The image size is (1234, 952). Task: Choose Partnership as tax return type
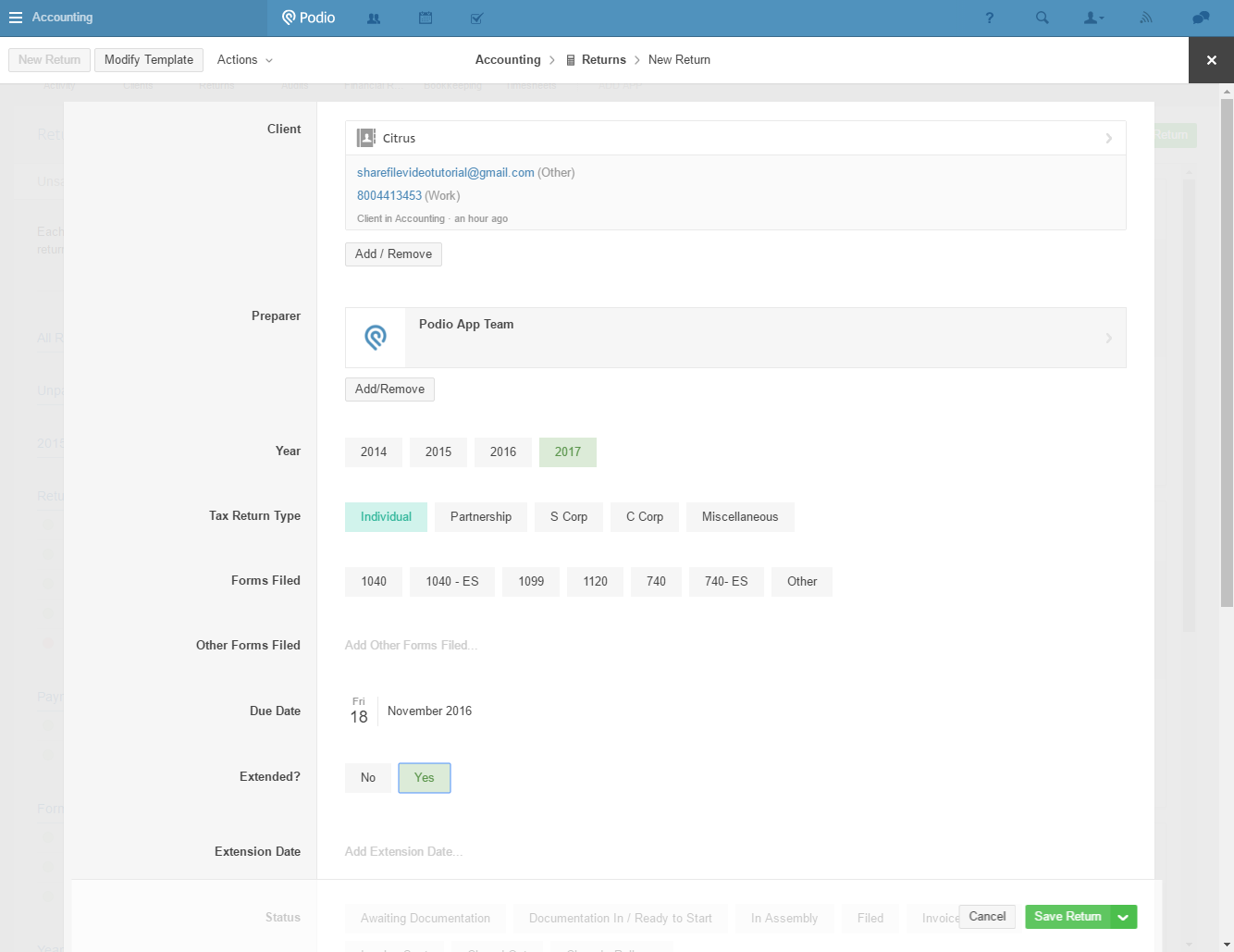480,517
